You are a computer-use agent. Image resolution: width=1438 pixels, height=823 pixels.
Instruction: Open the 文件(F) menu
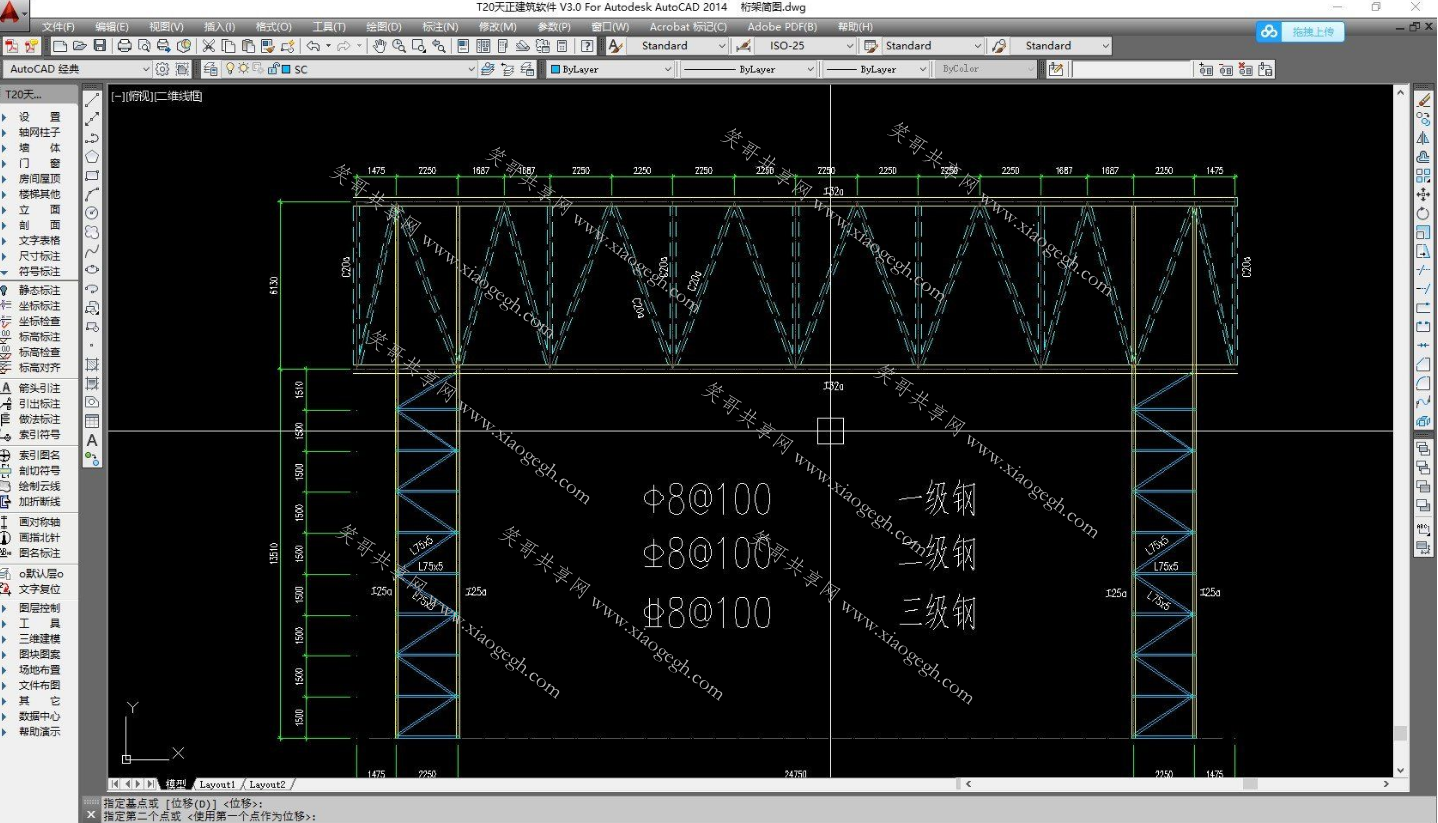click(x=59, y=27)
